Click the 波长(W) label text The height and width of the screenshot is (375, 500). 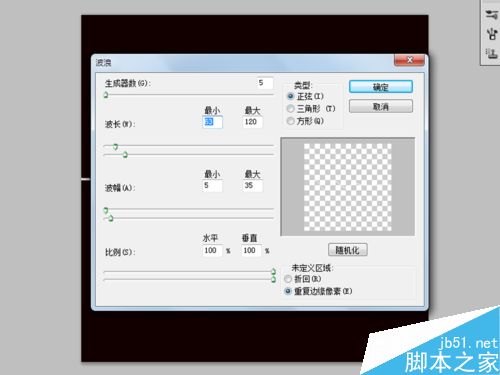click(x=120, y=124)
